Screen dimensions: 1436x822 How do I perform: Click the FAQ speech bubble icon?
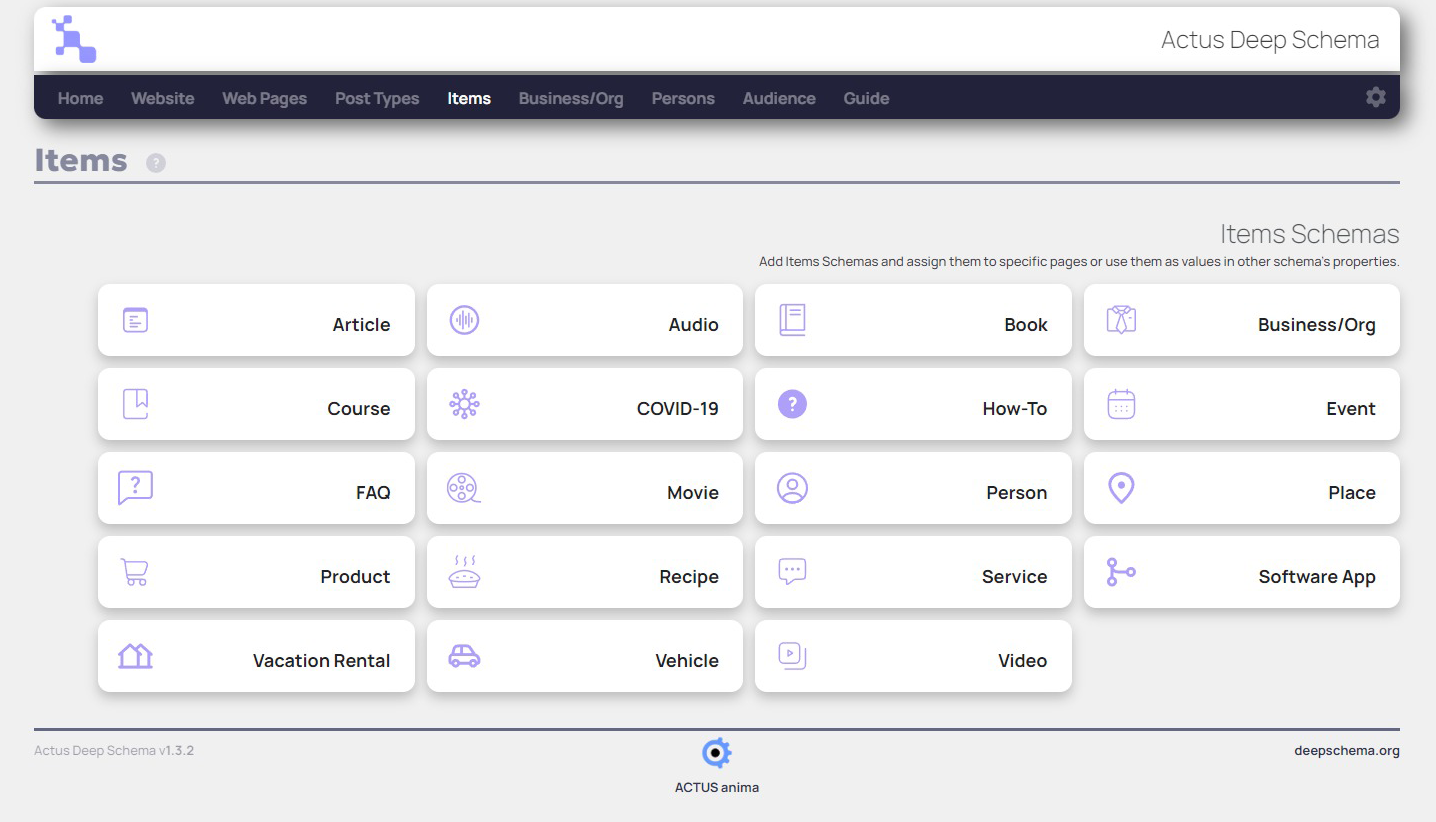coord(135,488)
